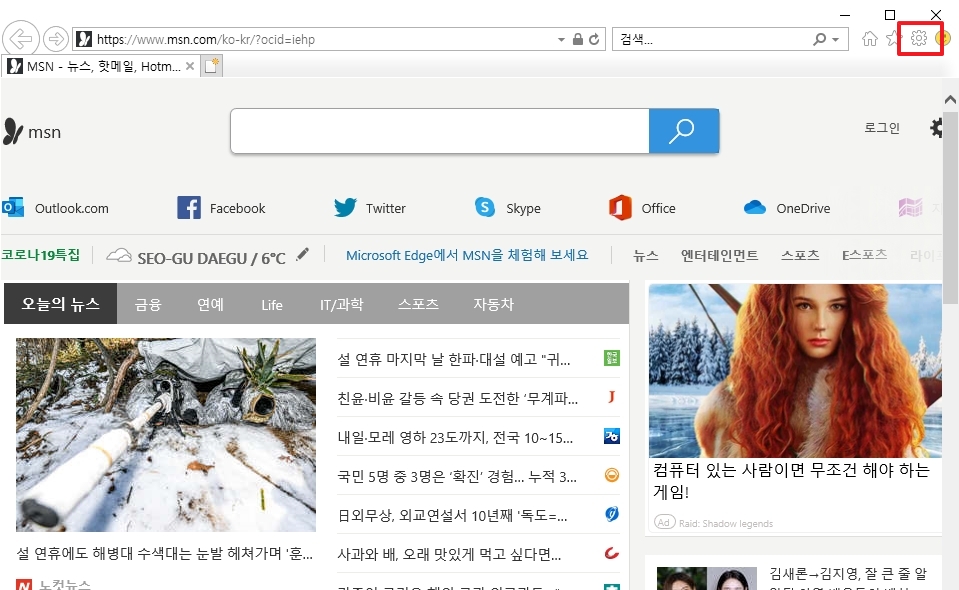Open caption 설 연휴에도 해병대 수색대는 눈밭
Image resolution: width=959 pixels, height=590 pixels.
165,553
